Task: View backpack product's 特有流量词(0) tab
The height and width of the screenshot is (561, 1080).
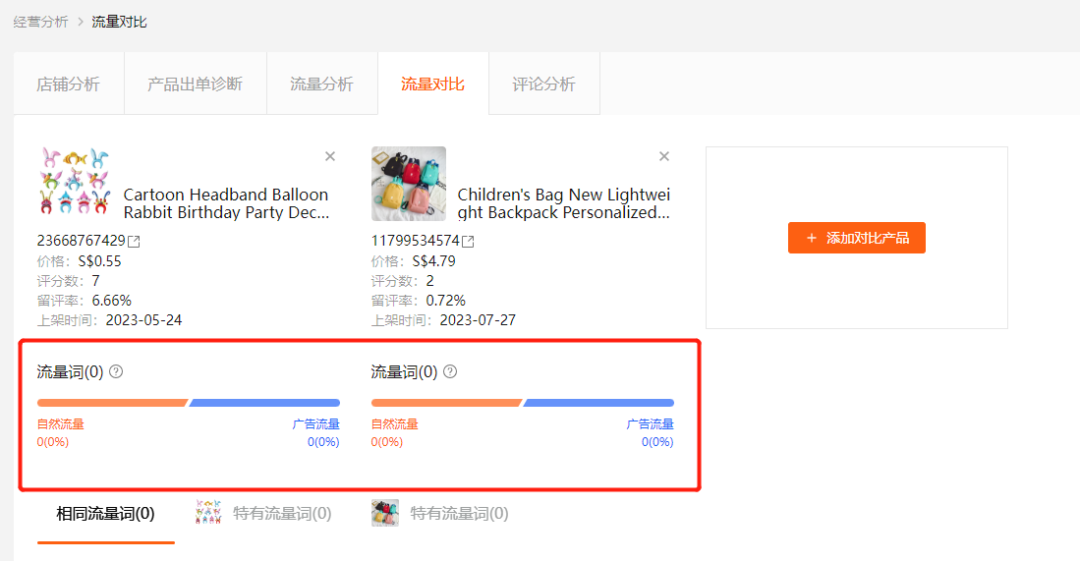Action: pyautogui.click(x=440, y=513)
